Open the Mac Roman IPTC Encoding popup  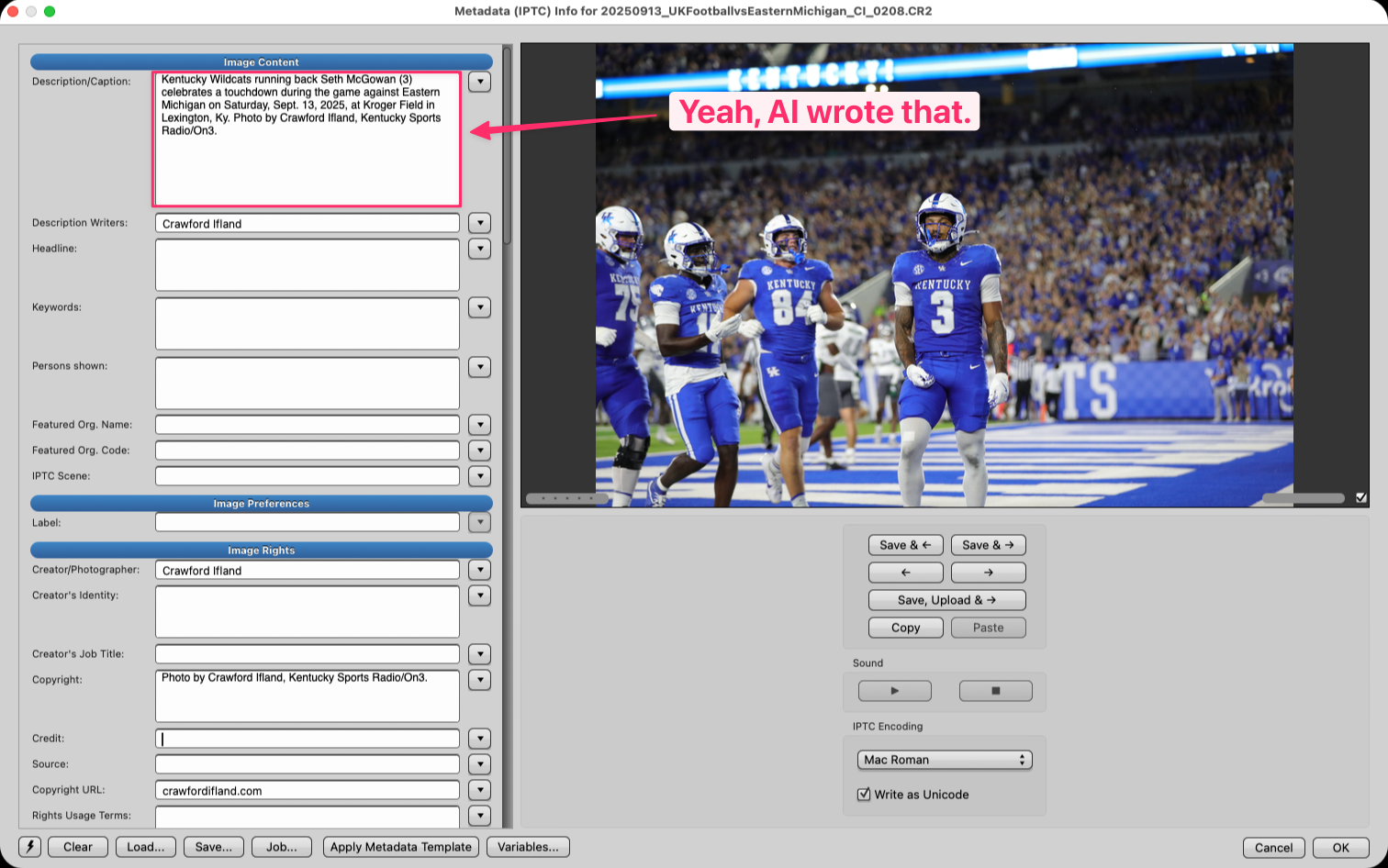945,760
